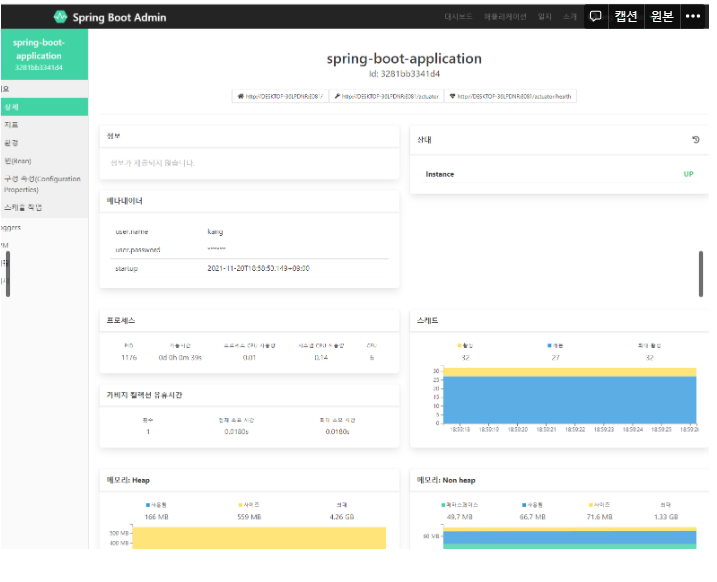The width and height of the screenshot is (717, 582).
Task: Click the Non heap max value 1.33 GB
Action: click(666, 517)
